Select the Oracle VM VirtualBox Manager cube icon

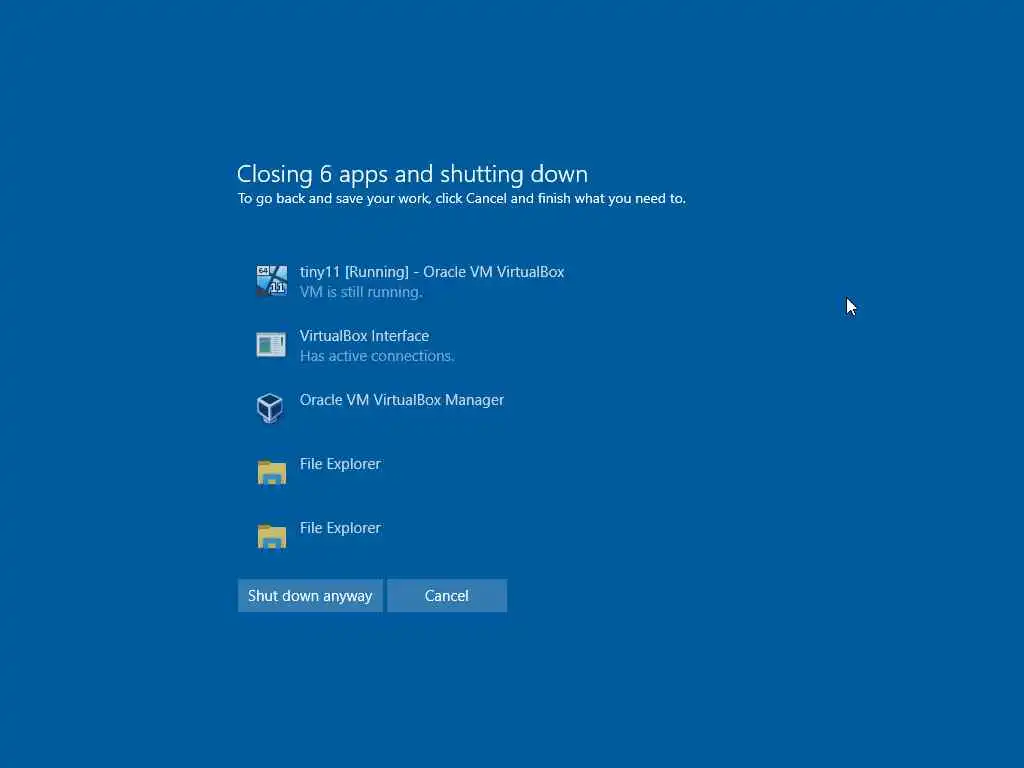pyautogui.click(x=270, y=408)
